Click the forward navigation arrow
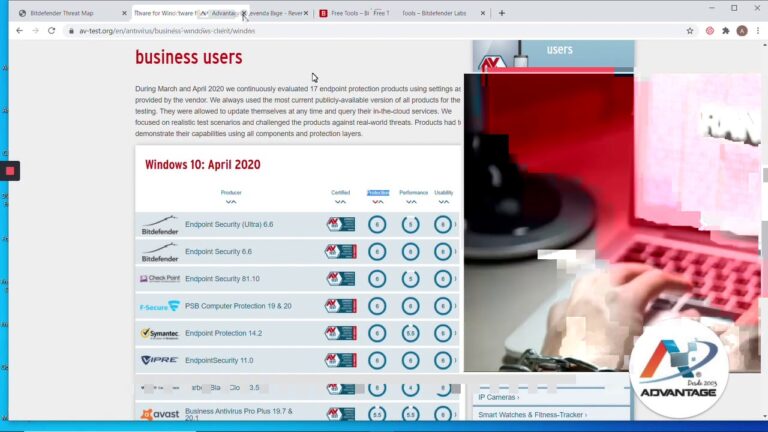Viewport: 768px width, 432px height. (35, 31)
